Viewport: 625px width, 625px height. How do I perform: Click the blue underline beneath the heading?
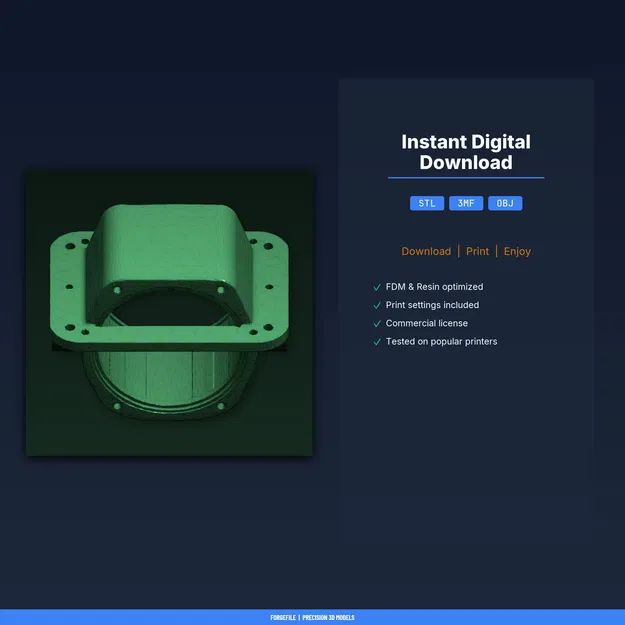click(466, 178)
